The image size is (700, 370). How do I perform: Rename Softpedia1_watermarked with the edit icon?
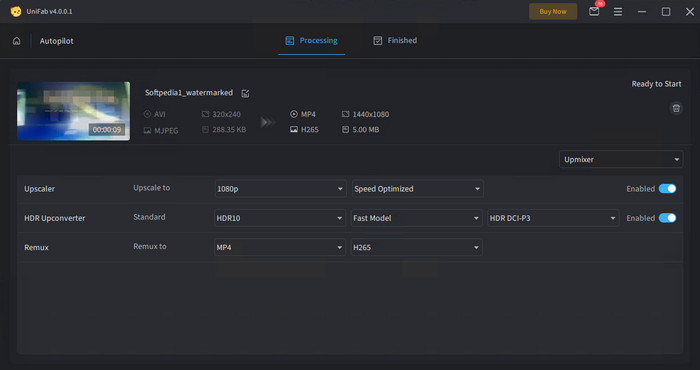point(245,93)
